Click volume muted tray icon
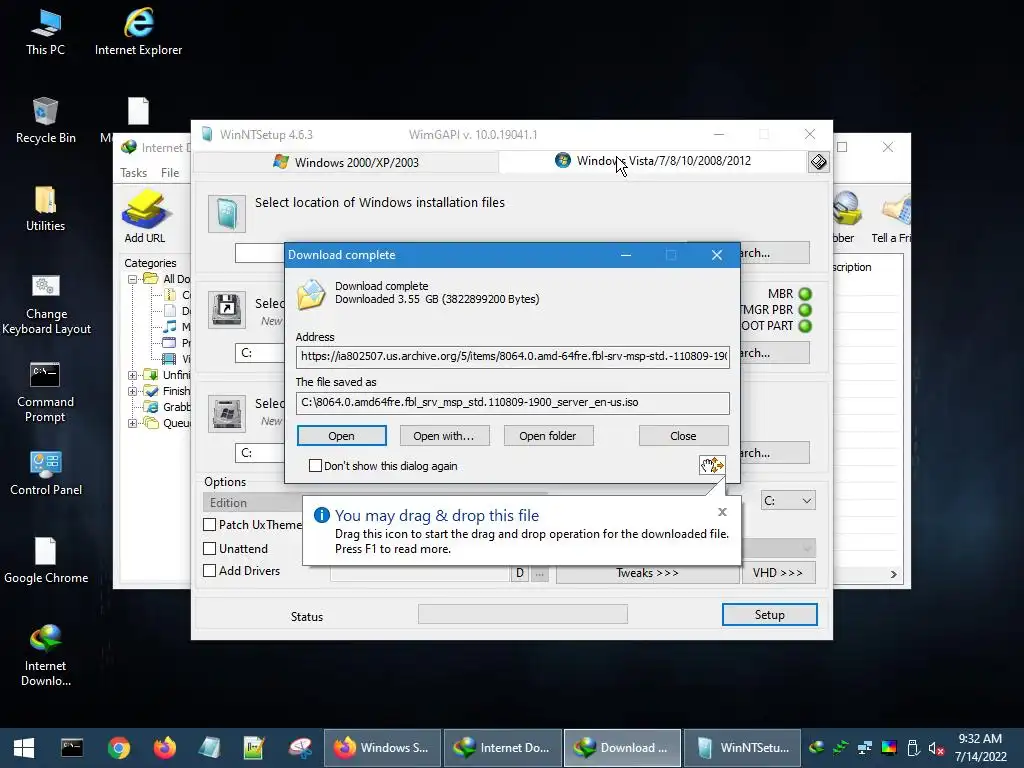Viewport: 1024px width, 768px height. click(x=936, y=748)
